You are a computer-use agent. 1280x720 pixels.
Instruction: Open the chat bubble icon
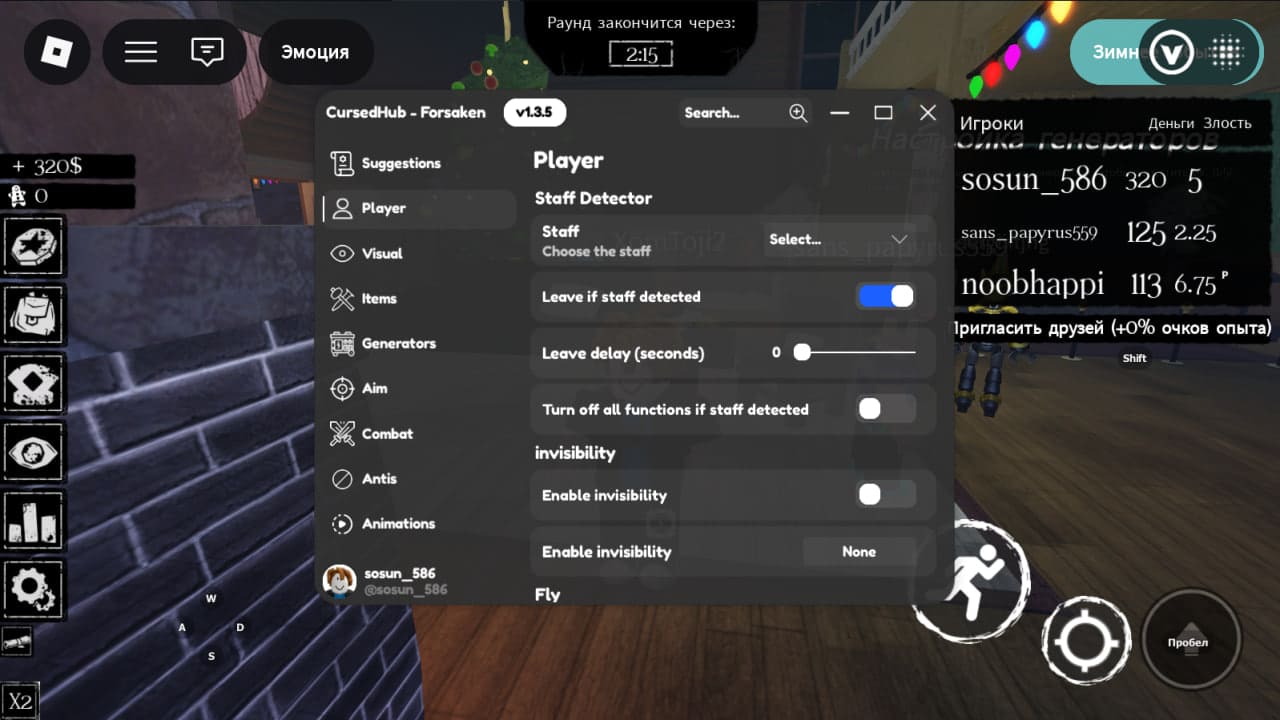(x=207, y=52)
